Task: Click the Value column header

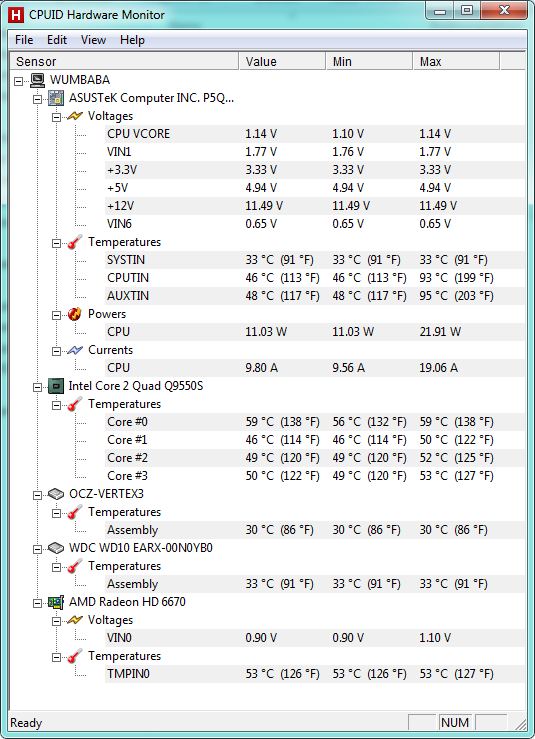Action: (282, 62)
